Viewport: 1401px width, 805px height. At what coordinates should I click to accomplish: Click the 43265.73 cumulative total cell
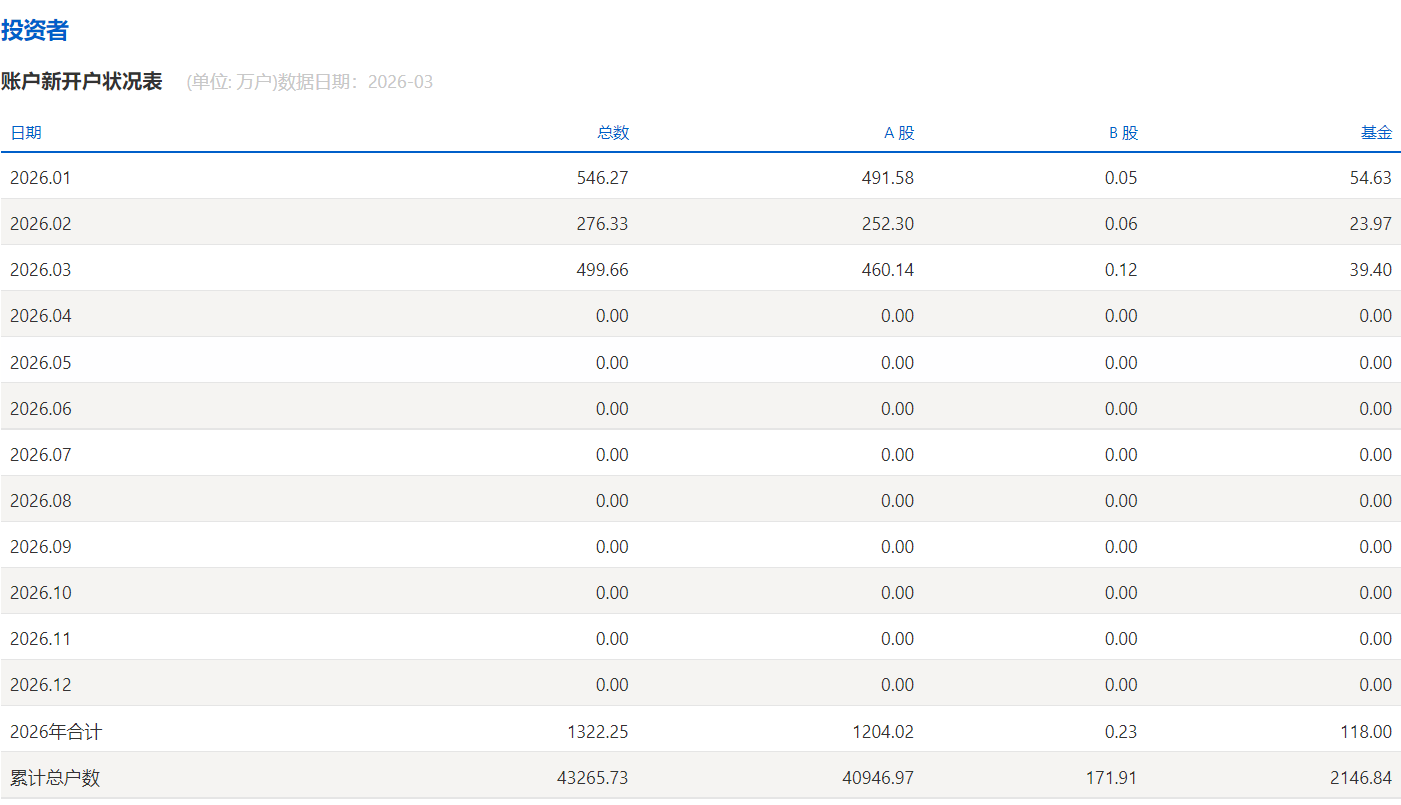click(x=592, y=778)
